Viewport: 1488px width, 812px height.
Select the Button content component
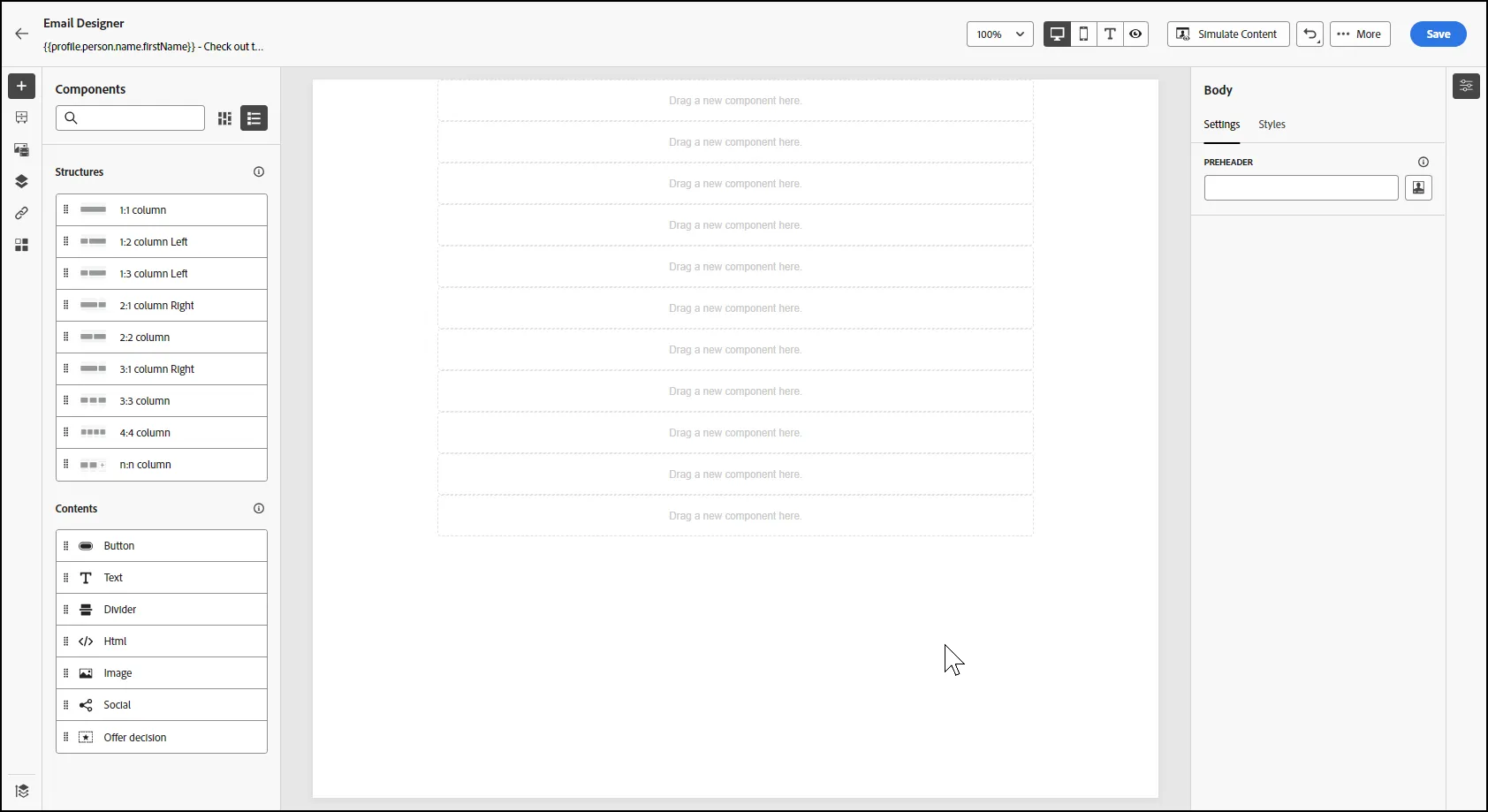click(162, 546)
